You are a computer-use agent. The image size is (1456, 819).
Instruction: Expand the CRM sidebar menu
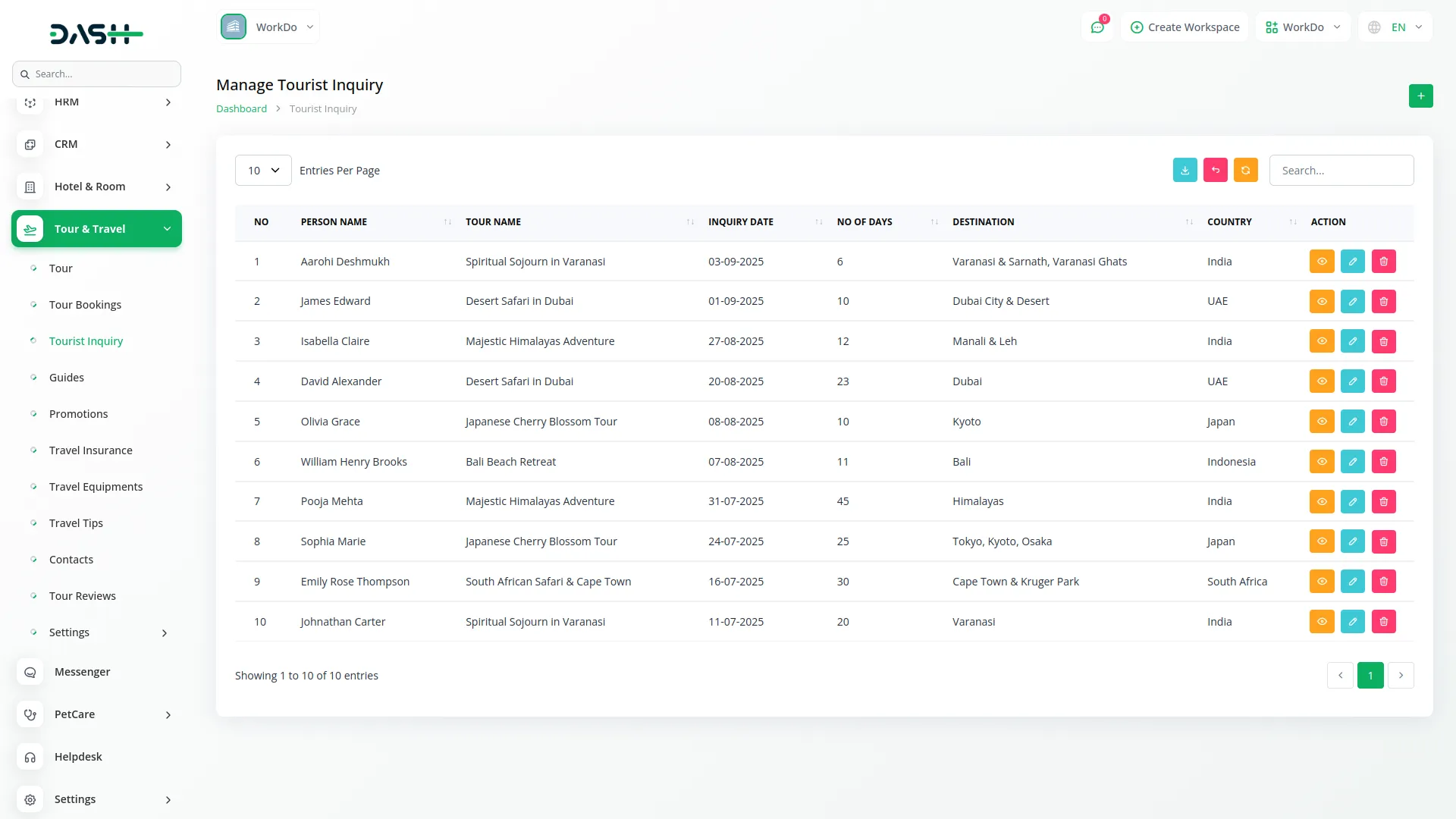tap(96, 144)
